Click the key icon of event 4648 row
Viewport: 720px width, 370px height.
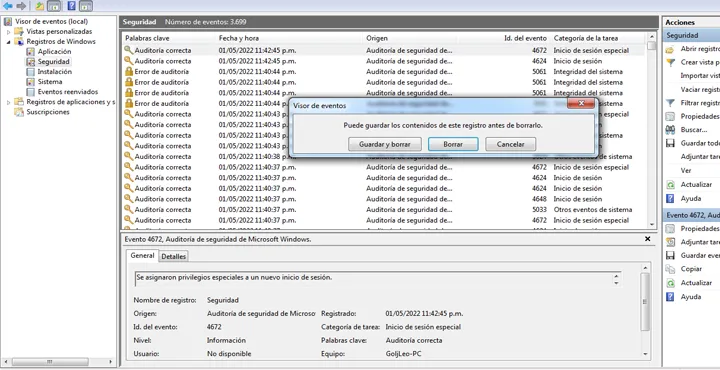129,199
